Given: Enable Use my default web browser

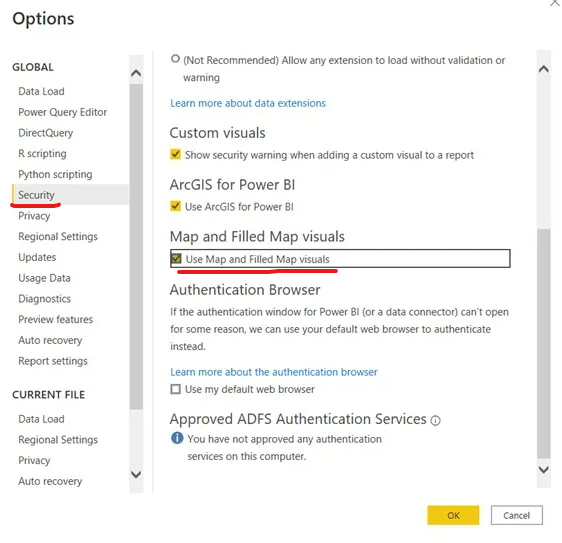Looking at the screenshot, I should pyautogui.click(x=176, y=389).
